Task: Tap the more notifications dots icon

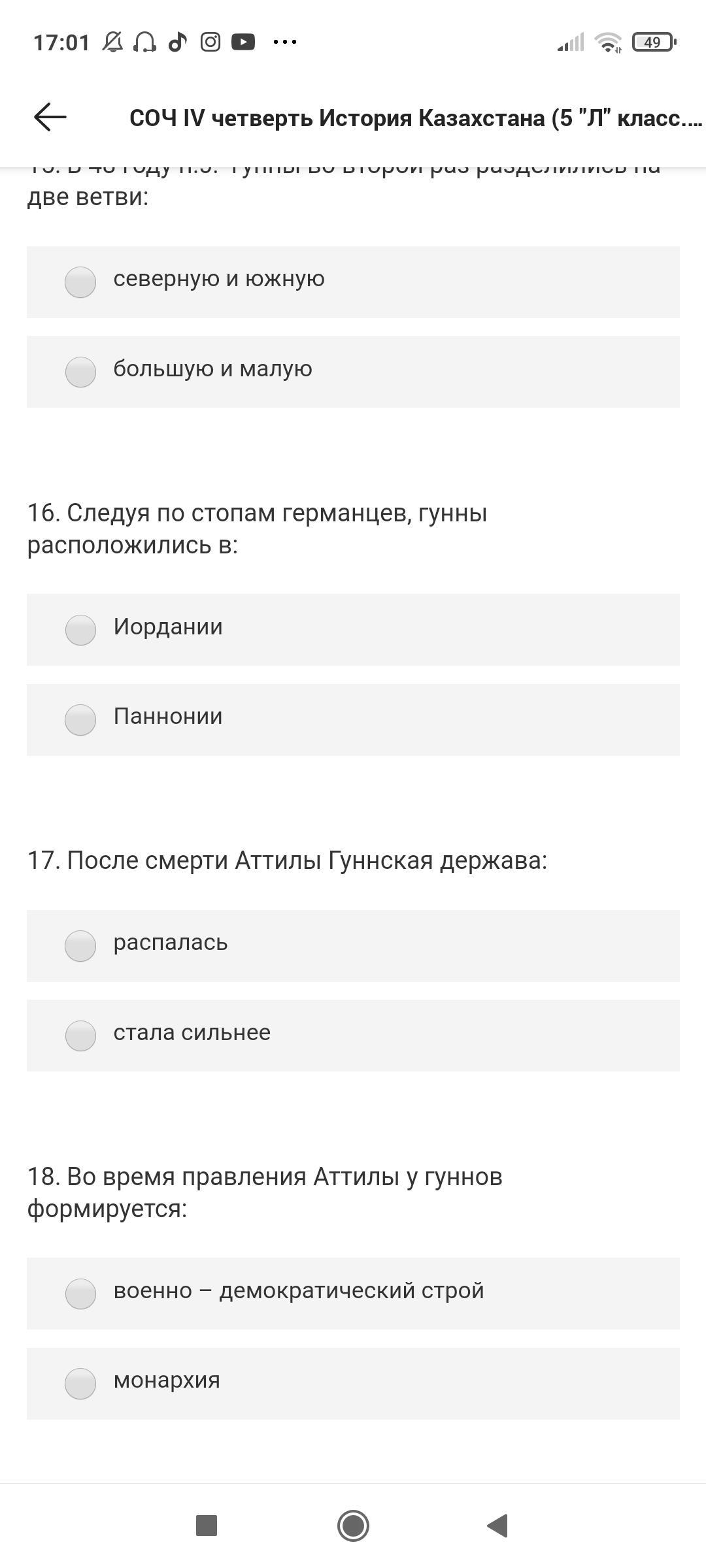Action: [284, 42]
